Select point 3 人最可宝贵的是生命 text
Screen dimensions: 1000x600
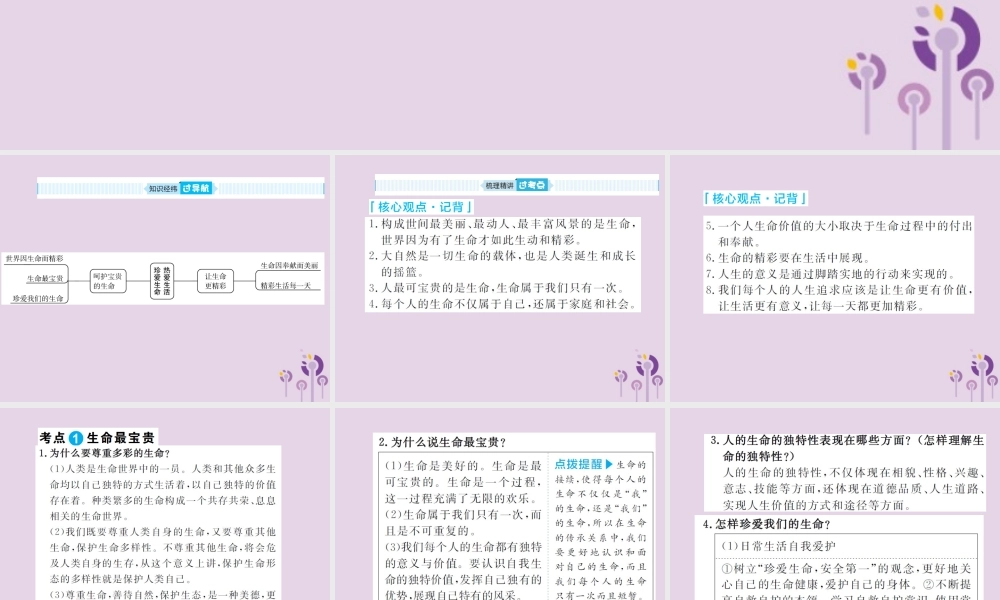(x=497, y=288)
